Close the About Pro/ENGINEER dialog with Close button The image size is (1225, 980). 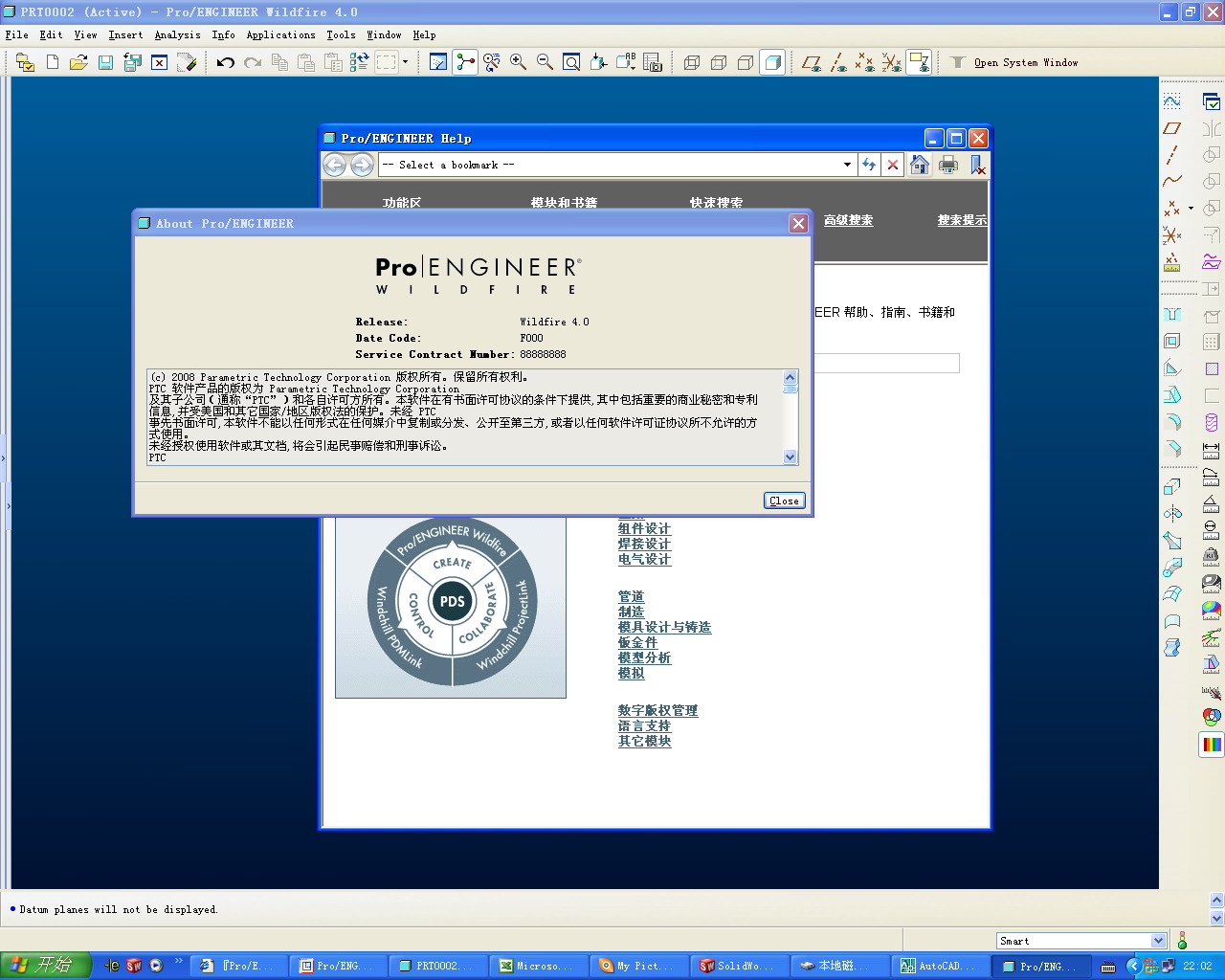click(785, 501)
